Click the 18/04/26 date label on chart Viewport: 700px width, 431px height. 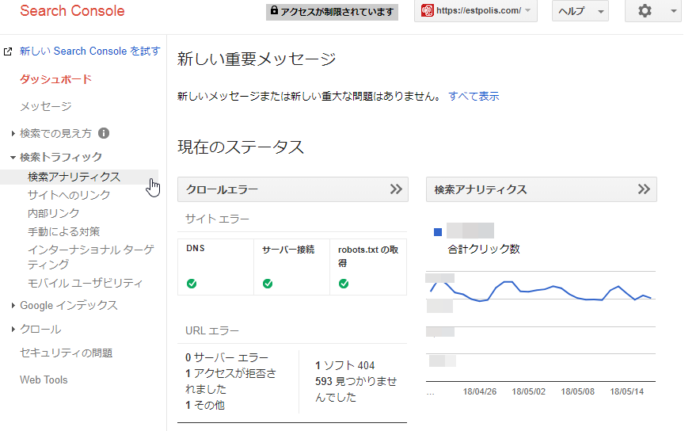[479, 392]
